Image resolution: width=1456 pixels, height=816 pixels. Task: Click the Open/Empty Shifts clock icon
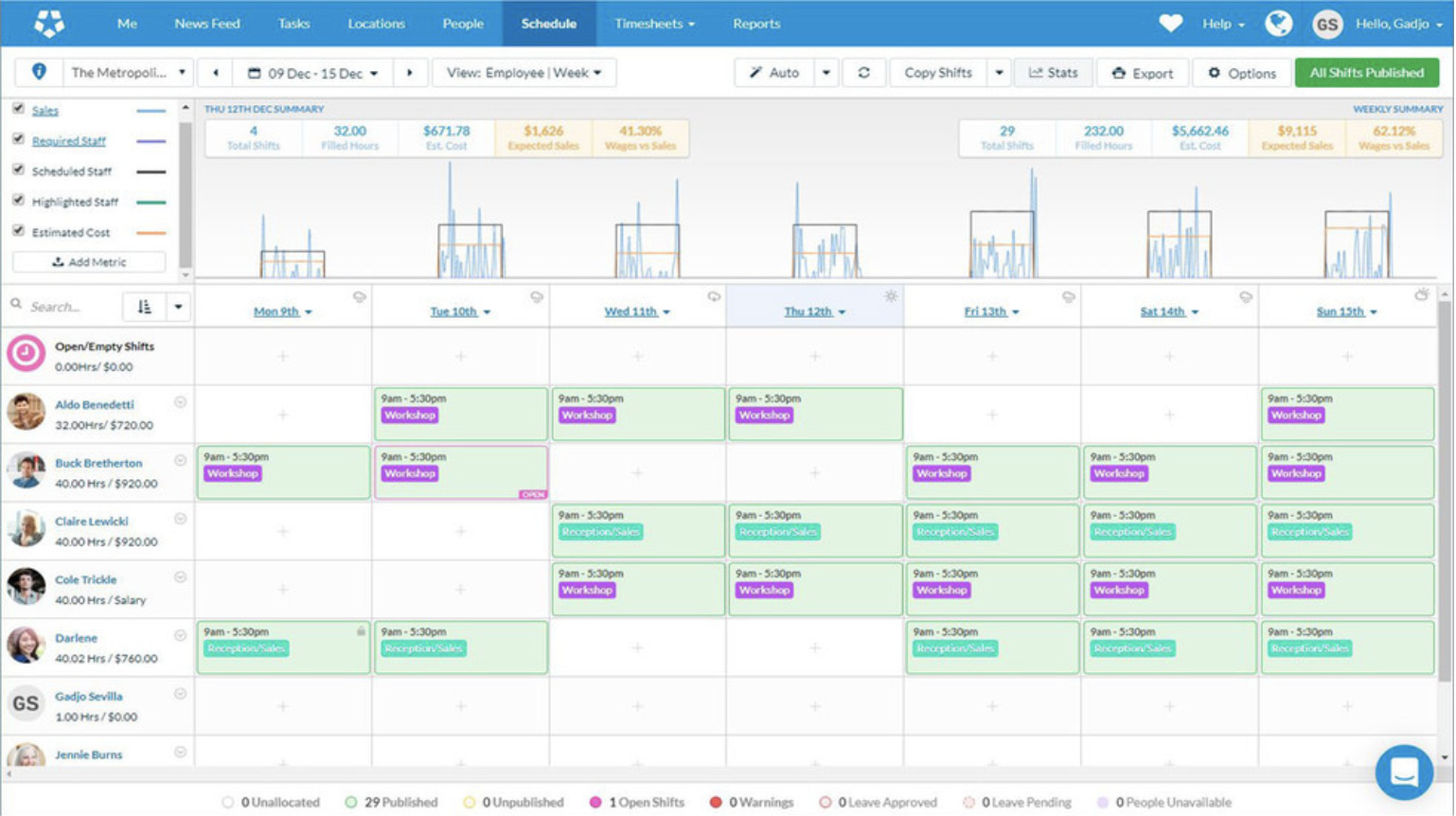point(26,354)
